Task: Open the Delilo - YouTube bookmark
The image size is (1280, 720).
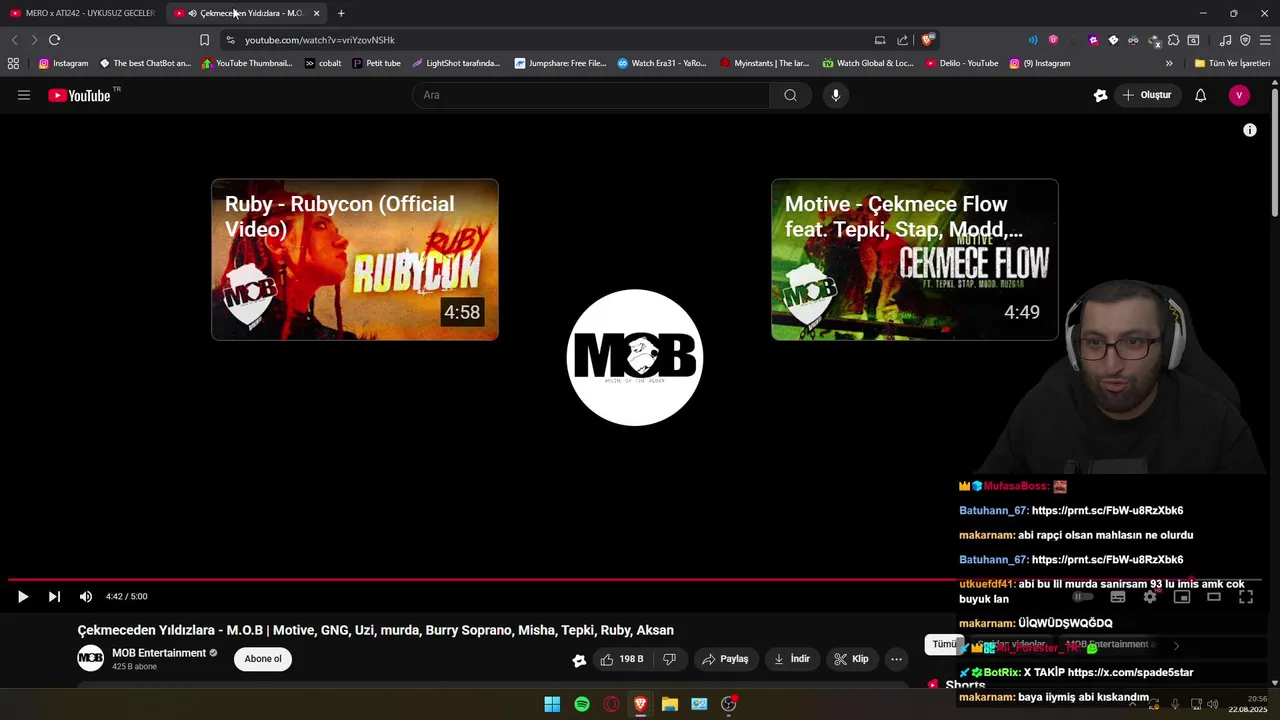Action: (x=962, y=63)
